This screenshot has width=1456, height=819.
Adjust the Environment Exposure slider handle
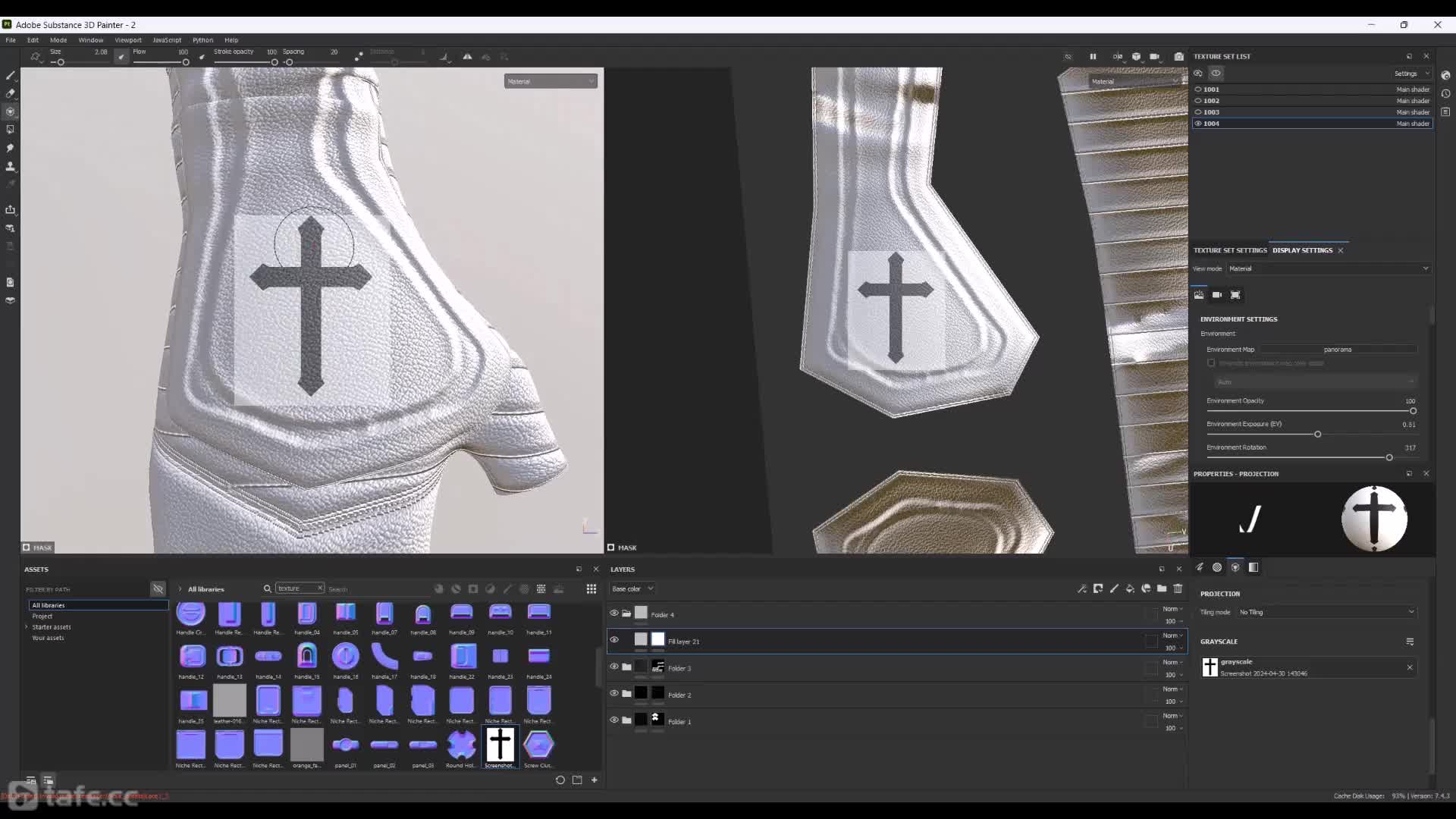coord(1318,435)
